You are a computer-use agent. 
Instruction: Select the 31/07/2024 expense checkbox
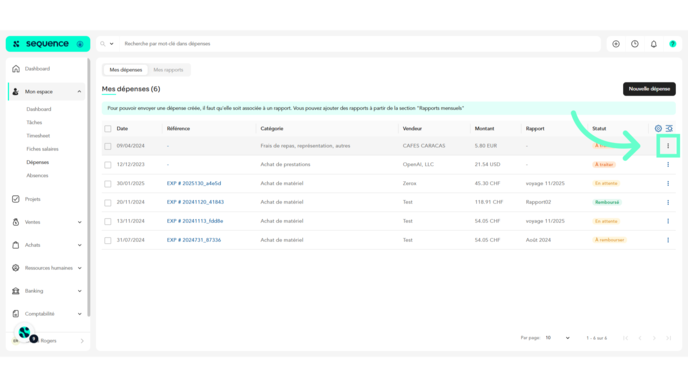[108, 240]
